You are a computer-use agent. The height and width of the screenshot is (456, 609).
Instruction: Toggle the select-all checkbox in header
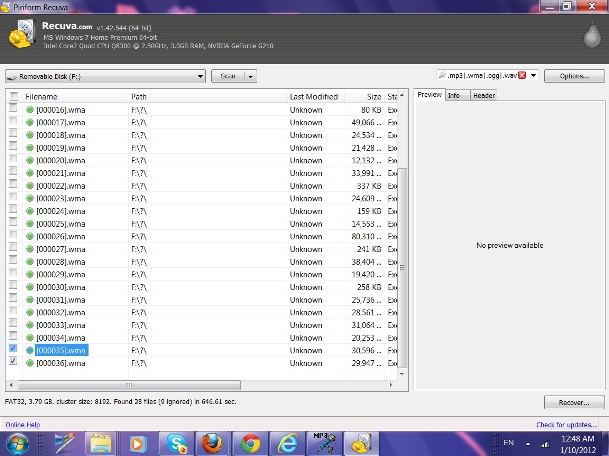pos(13,96)
